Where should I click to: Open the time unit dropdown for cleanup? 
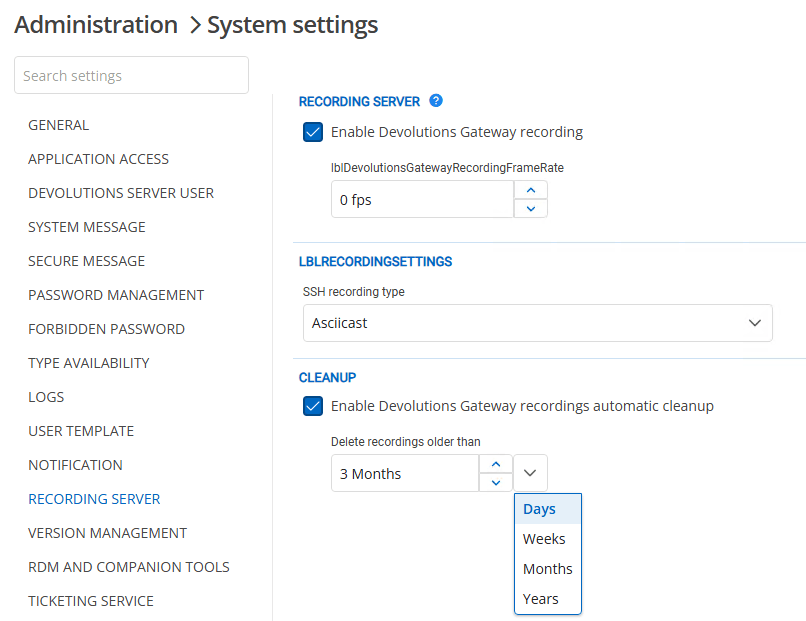(x=529, y=472)
